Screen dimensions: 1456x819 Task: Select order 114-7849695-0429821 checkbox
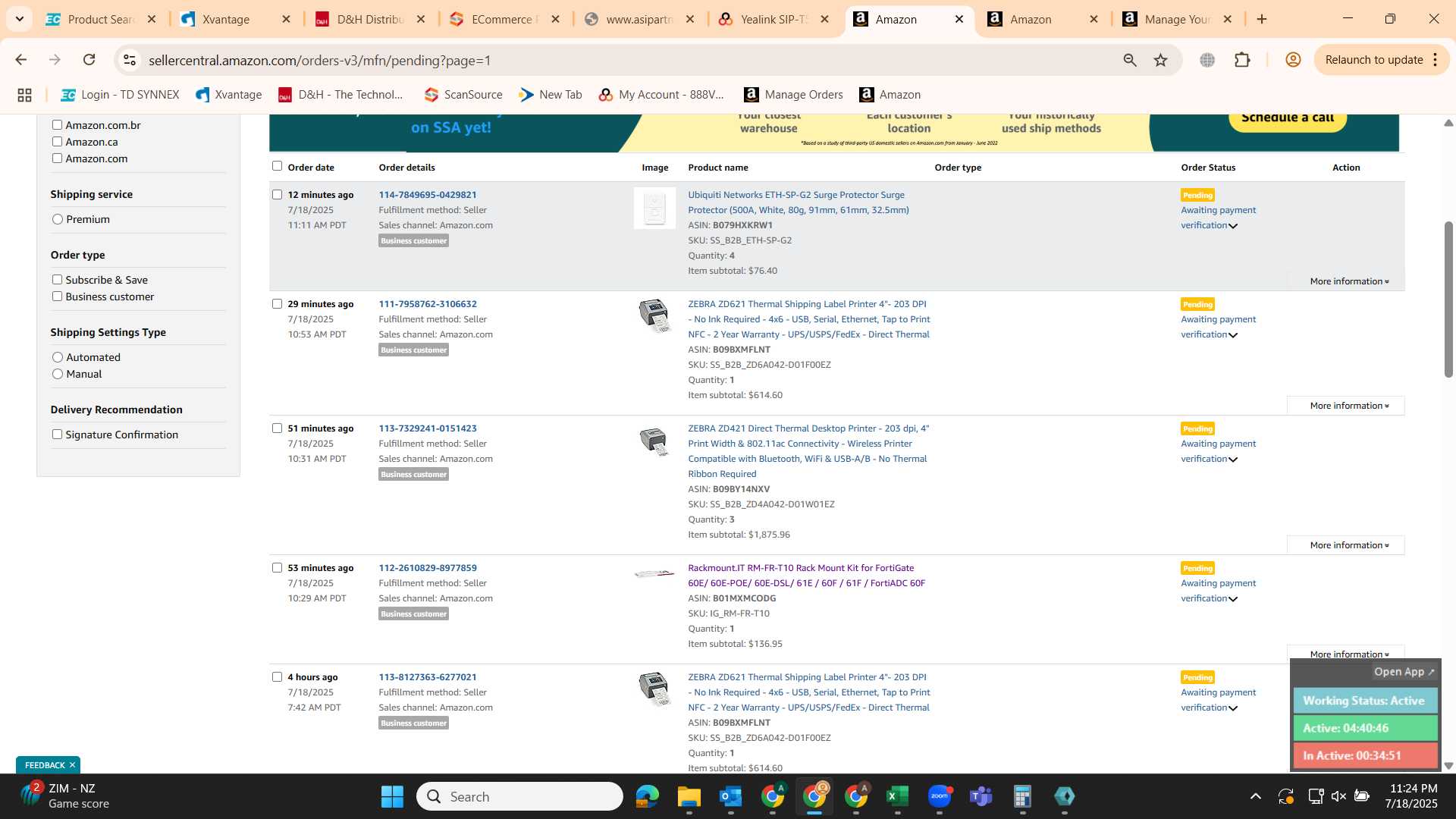tap(277, 195)
